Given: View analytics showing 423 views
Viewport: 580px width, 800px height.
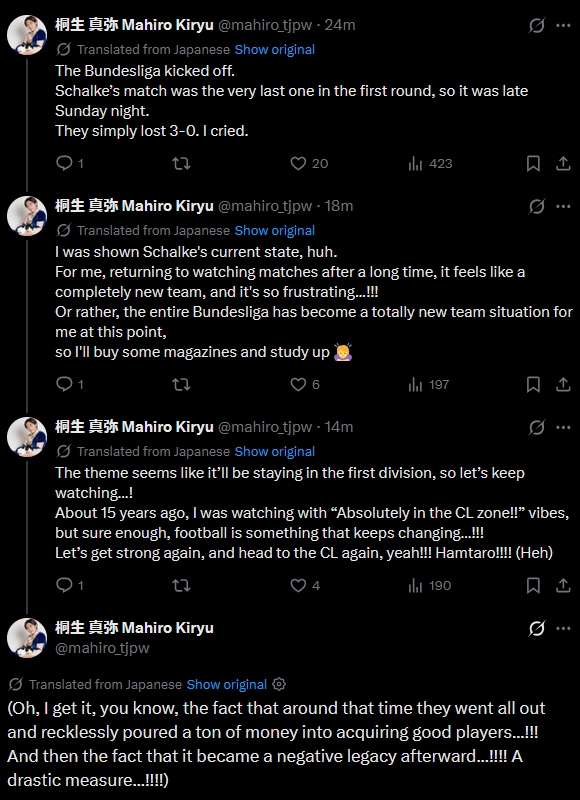Looking at the screenshot, I should pos(430,163).
